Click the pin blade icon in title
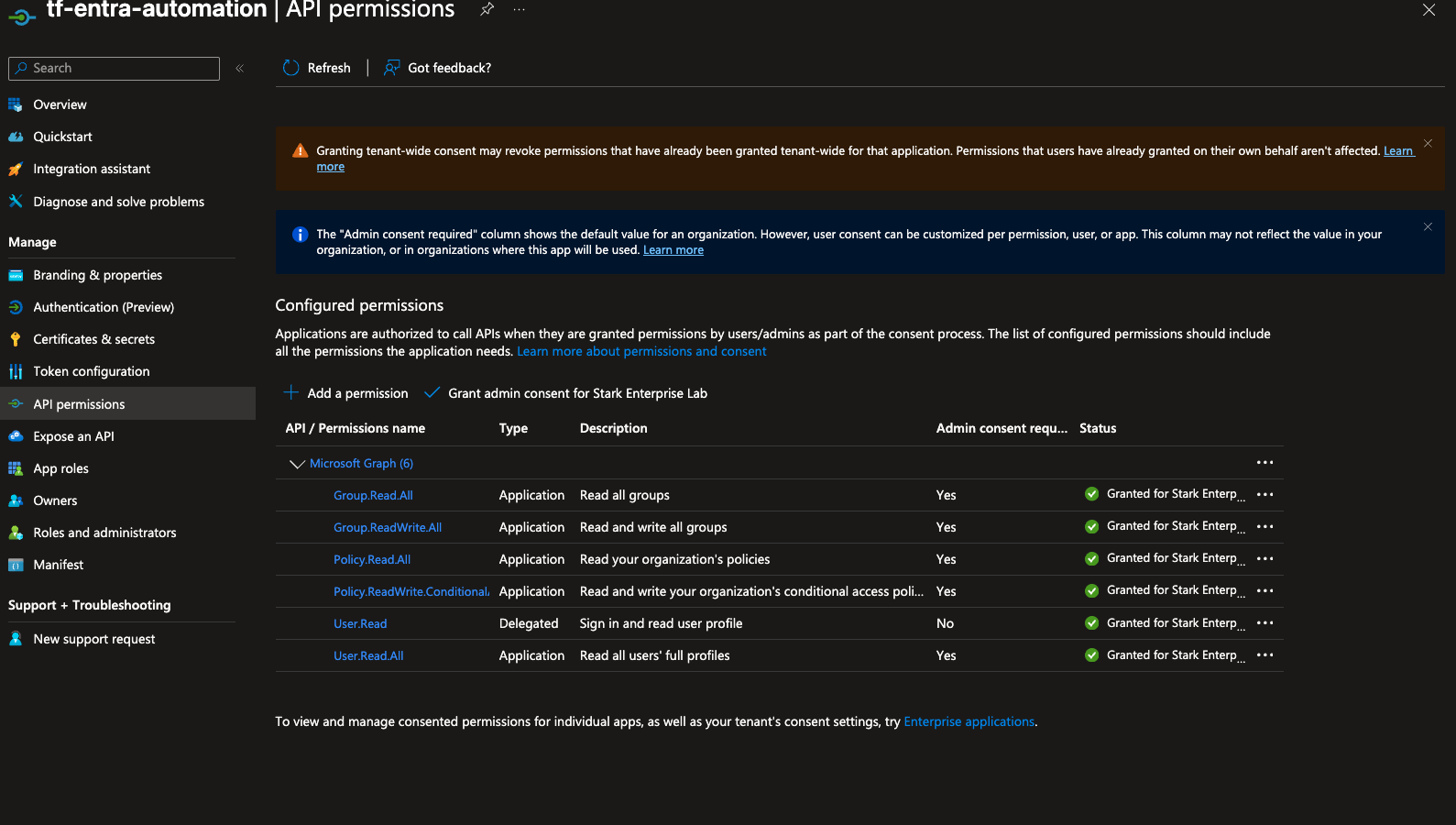1456x825 pixels. pyautogui.click(x=487, y=9)
